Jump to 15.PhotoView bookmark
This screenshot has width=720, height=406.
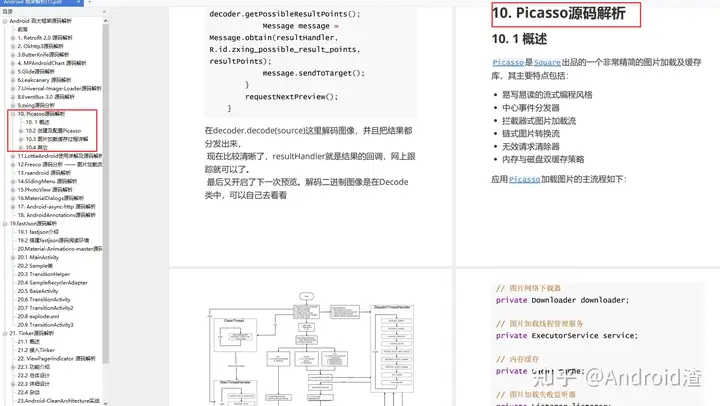point(45,190)
